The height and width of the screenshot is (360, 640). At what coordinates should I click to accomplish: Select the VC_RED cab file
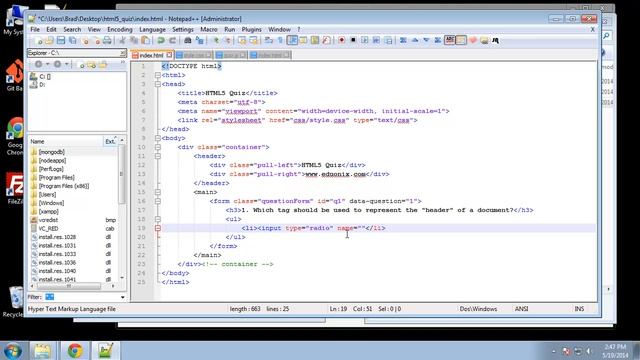(48, 229)
